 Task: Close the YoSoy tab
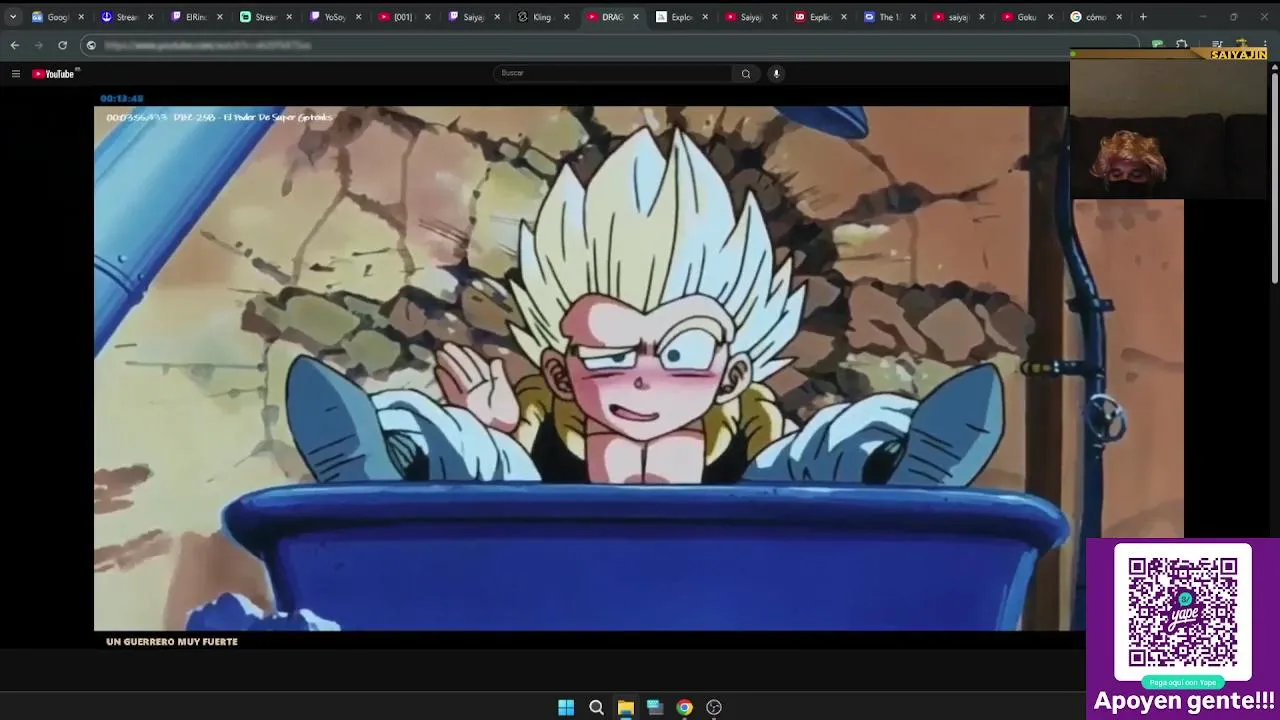click(x=359, y=17)
